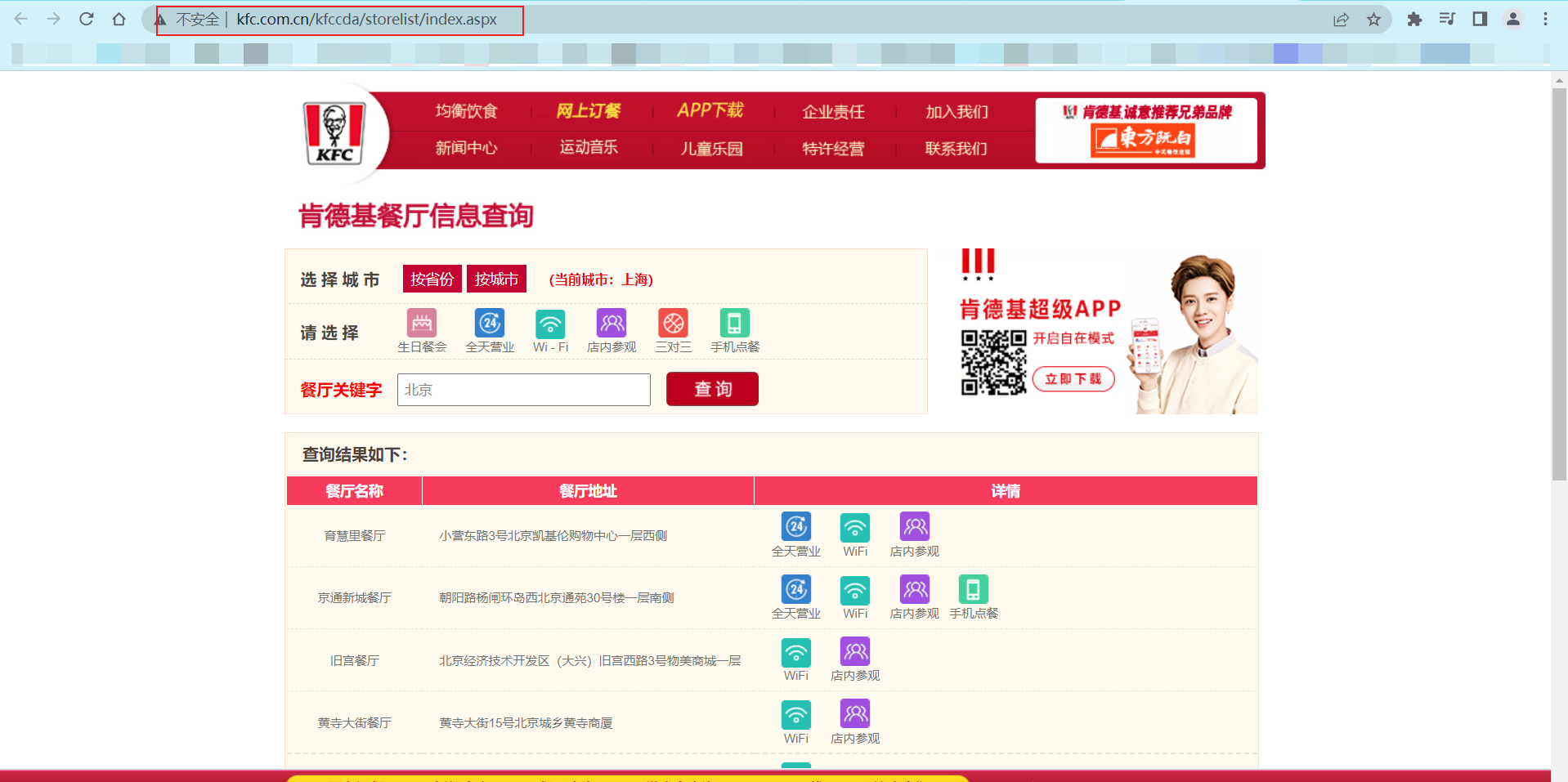Click 店内参观 icon for 旧宫餐厅
This screenshot has width=1568, height=782.
(x=855, y=651)
